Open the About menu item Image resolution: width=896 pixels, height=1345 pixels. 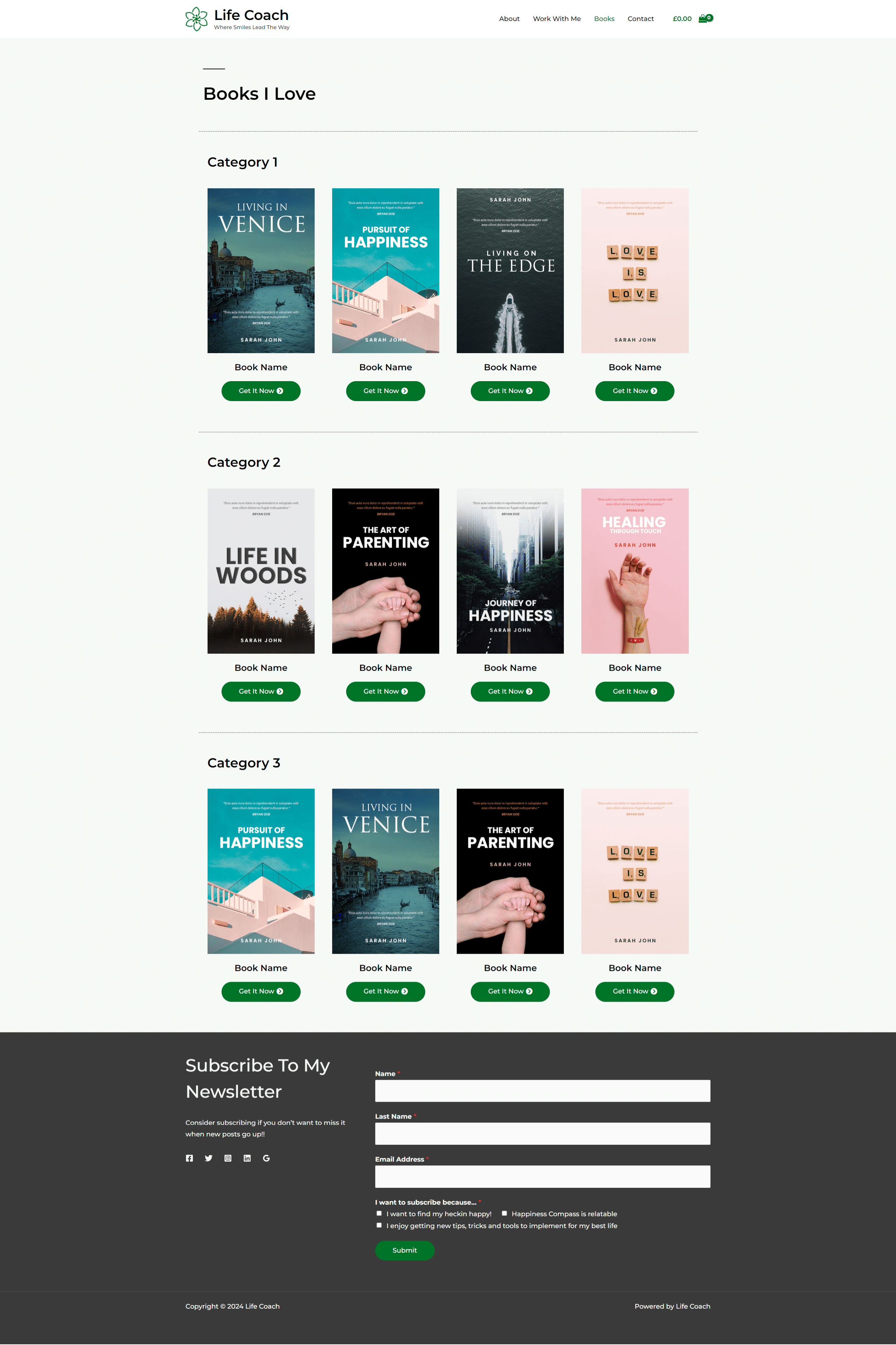tap(509, 19)
